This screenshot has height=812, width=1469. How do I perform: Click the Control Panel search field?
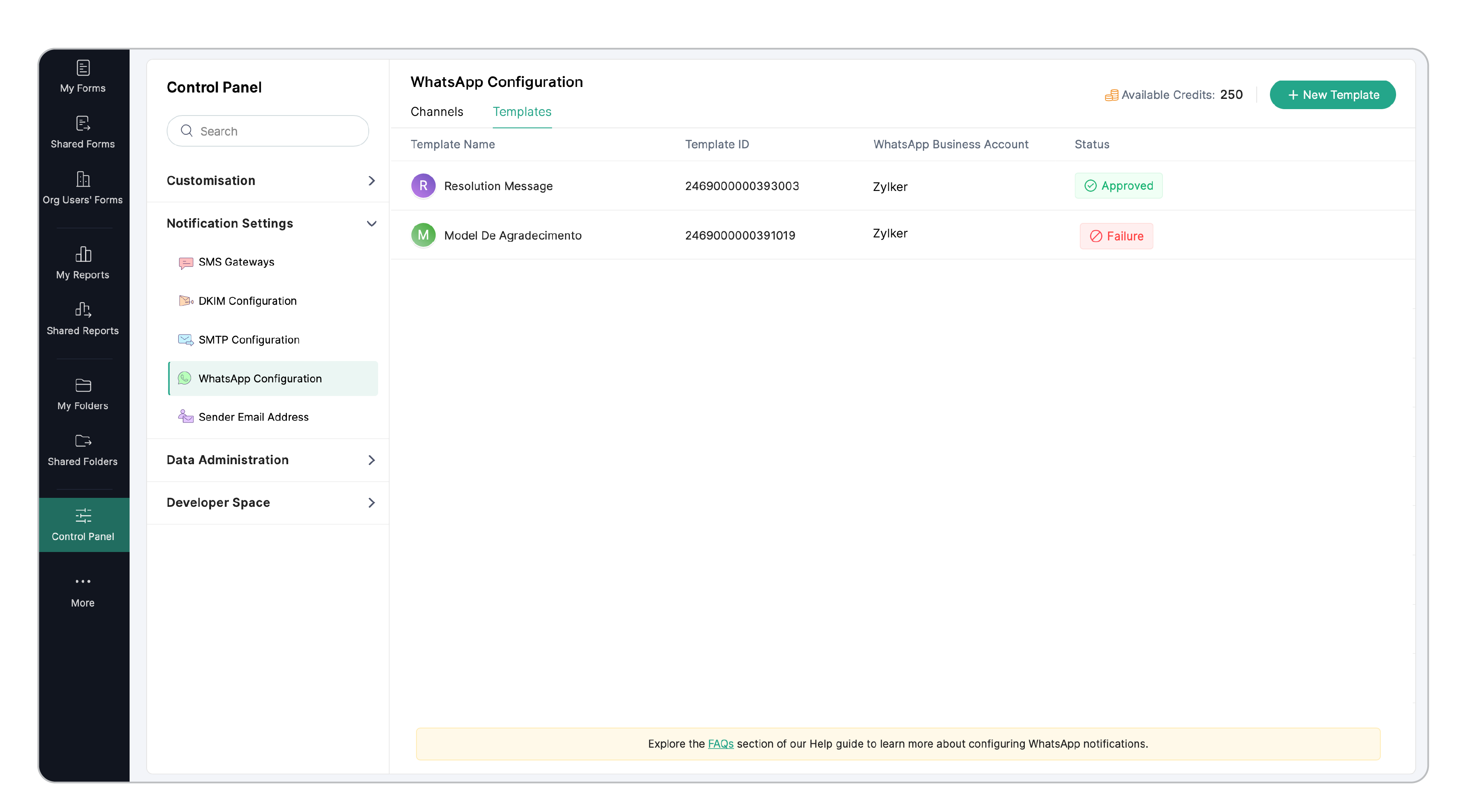(268, 131)
